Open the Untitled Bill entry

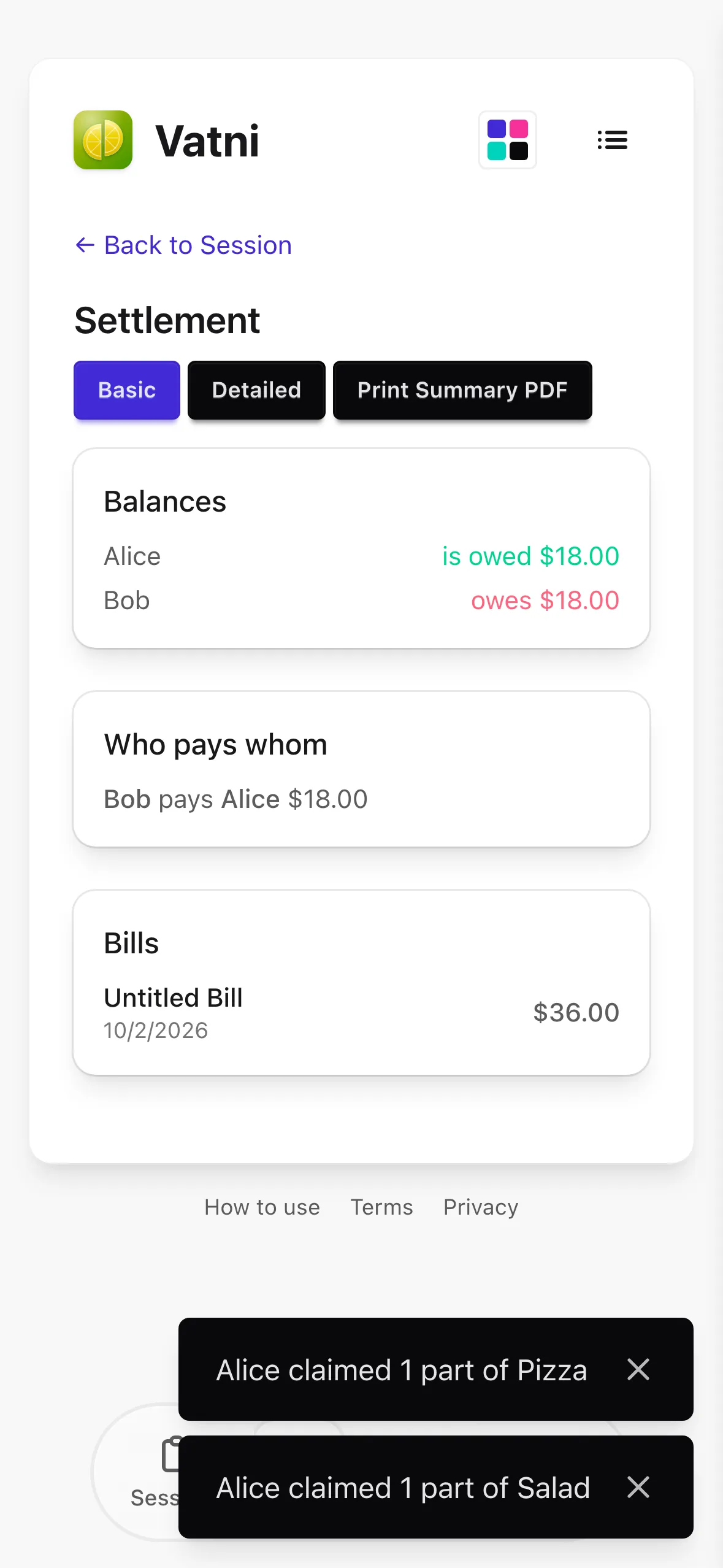pos(361,1013)
